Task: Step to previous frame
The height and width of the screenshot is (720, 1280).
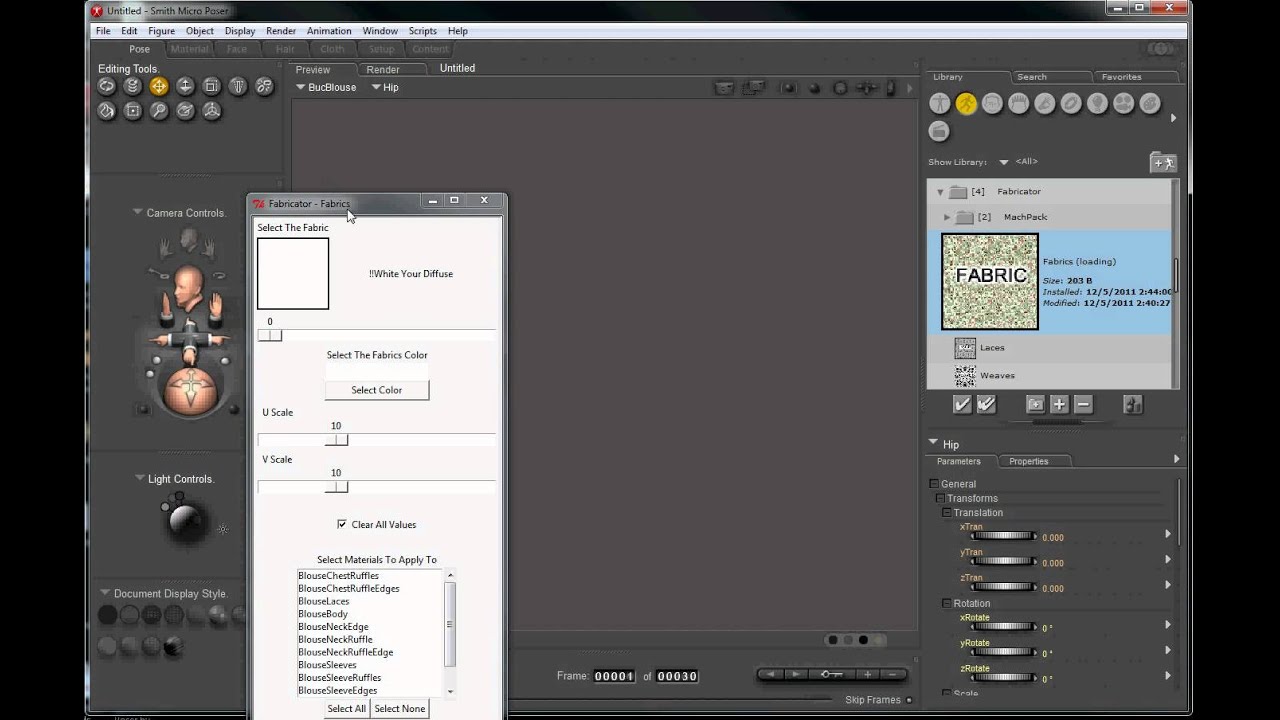Action: point(770,674)
